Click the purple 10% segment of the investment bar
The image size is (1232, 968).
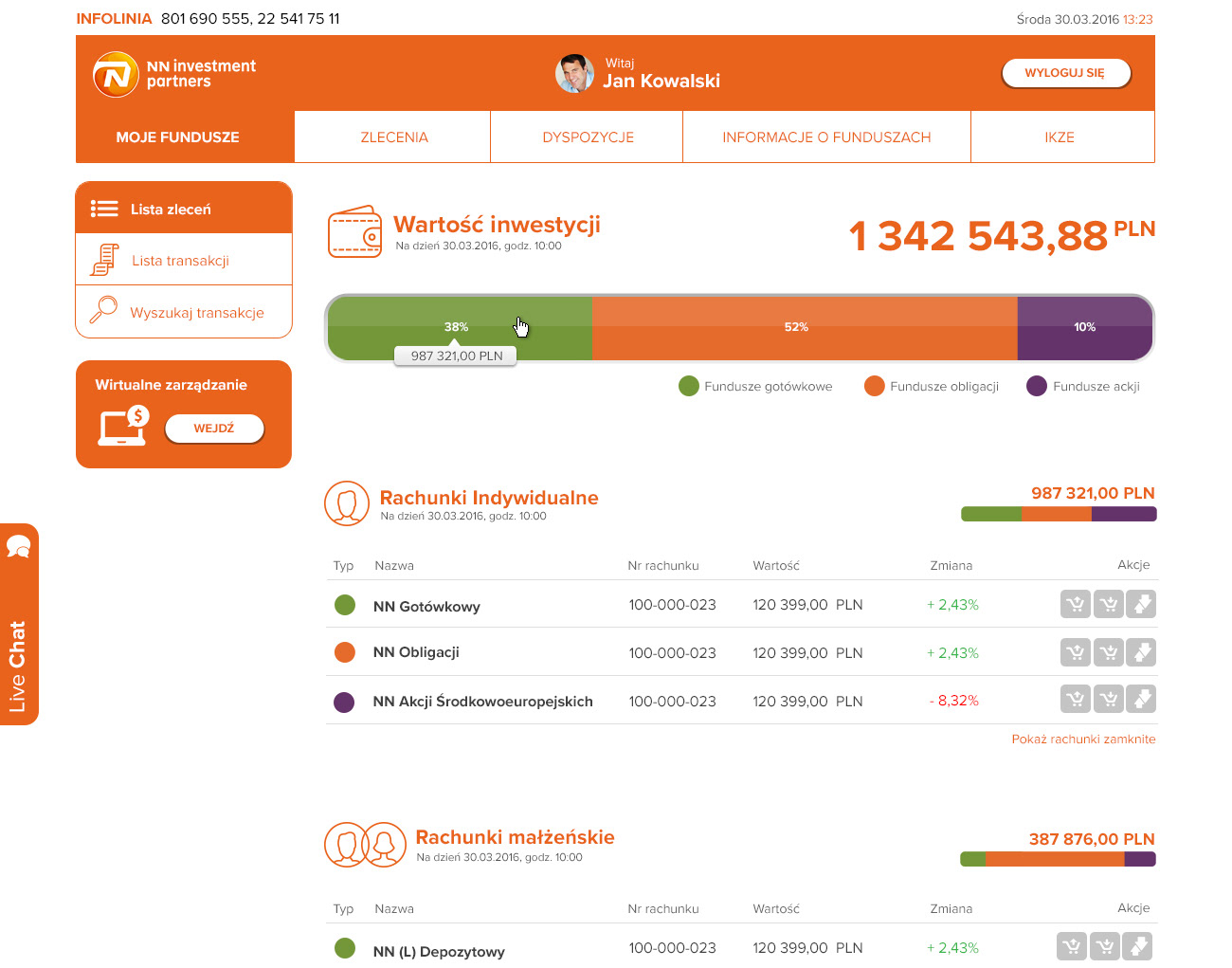point(1085,327)
